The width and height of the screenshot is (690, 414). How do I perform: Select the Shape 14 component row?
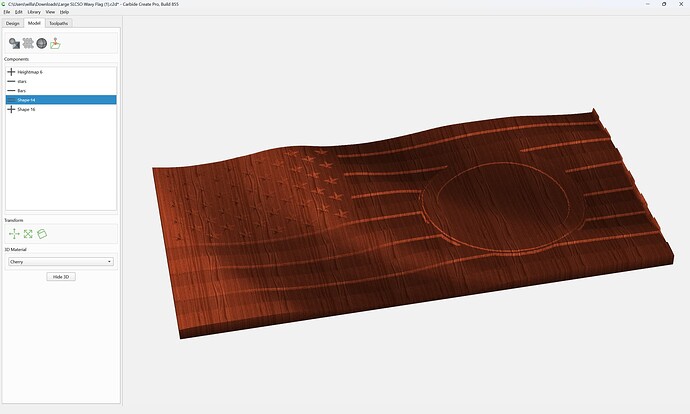tap(61, 100)
